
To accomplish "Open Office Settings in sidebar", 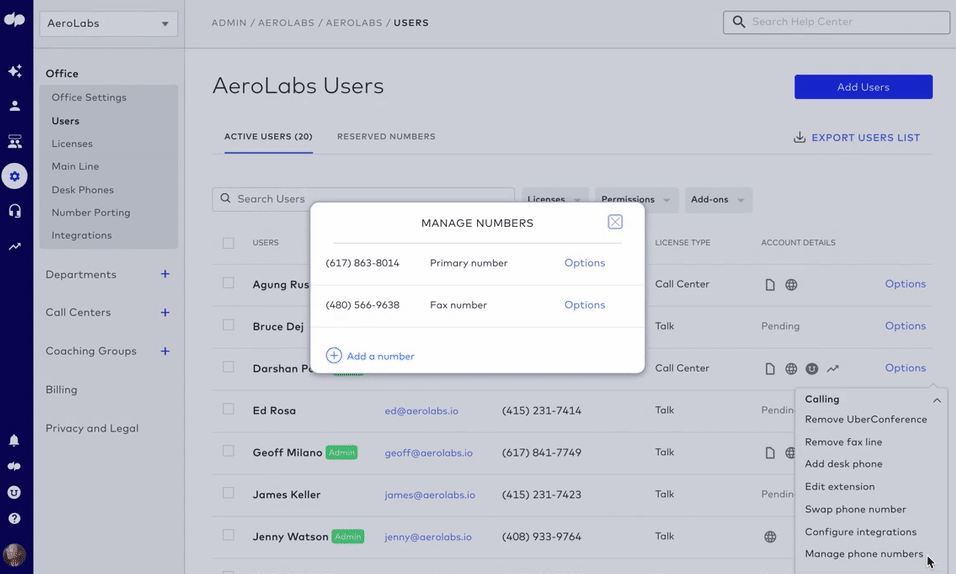I will (89, 97).
